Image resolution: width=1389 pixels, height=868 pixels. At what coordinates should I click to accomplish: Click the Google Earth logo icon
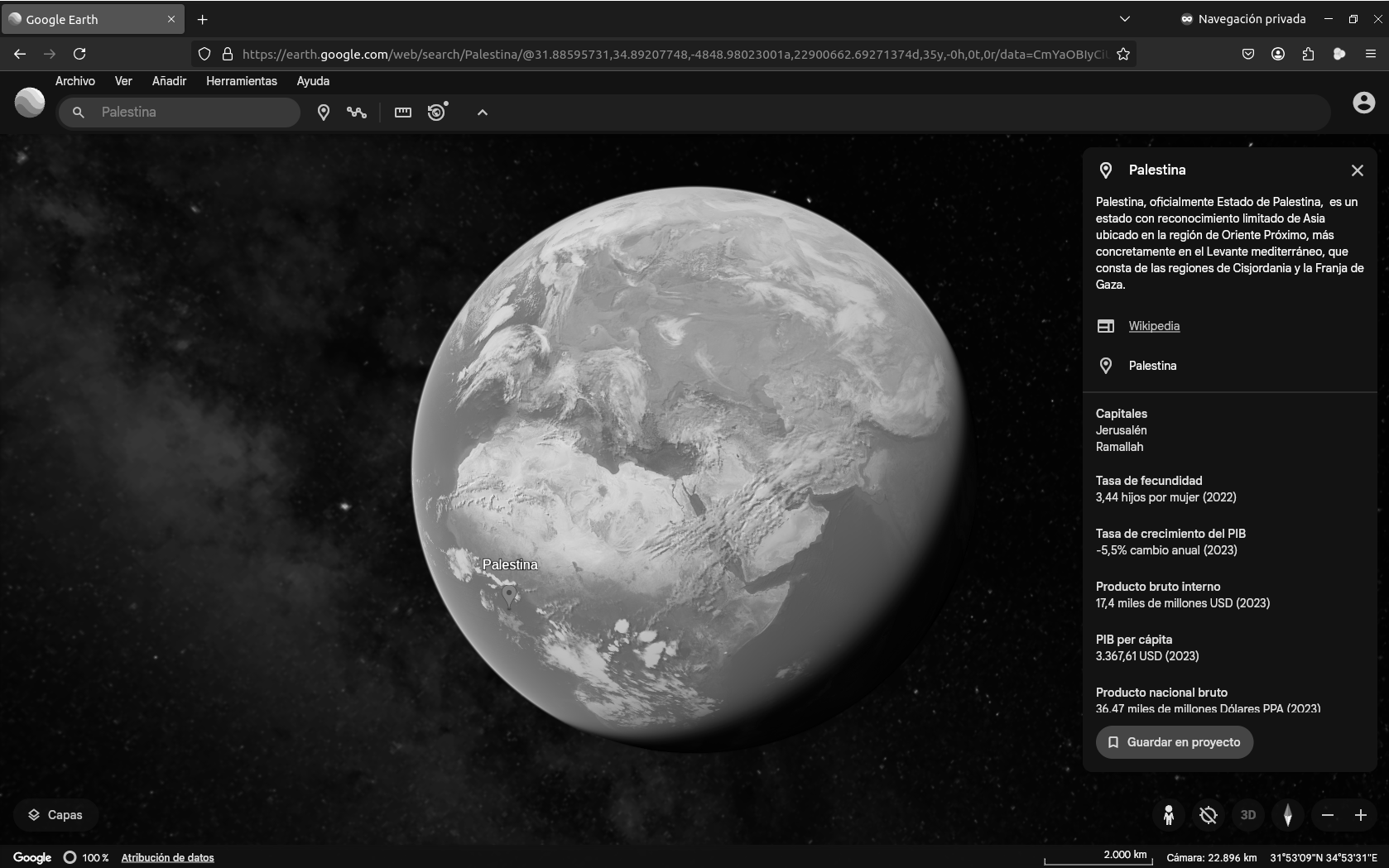tap(30, 103)
